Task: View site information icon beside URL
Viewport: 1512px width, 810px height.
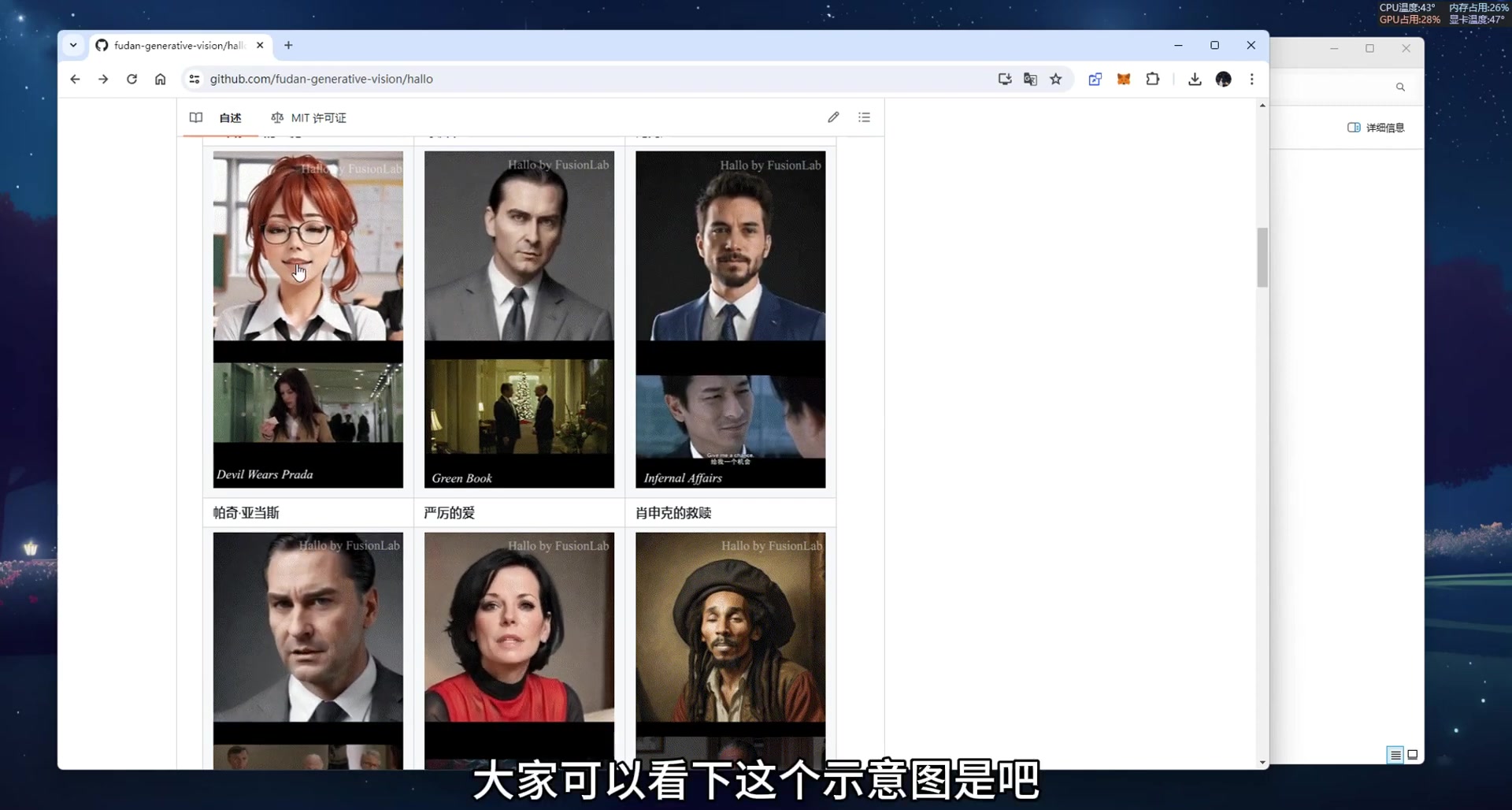Action: coord(194,79)
